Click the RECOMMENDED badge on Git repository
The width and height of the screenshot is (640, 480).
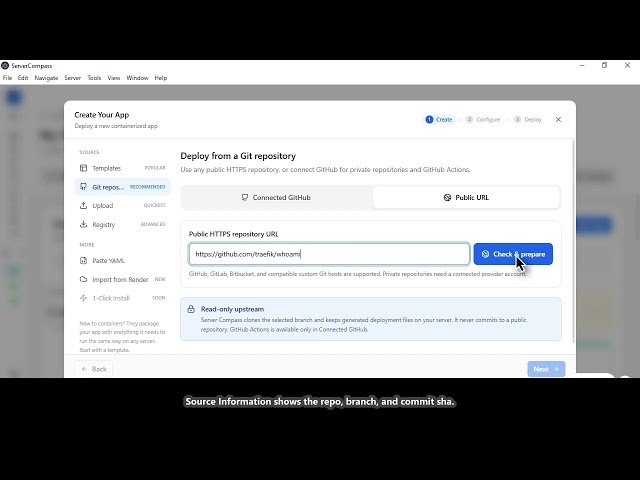coord(147,187)
